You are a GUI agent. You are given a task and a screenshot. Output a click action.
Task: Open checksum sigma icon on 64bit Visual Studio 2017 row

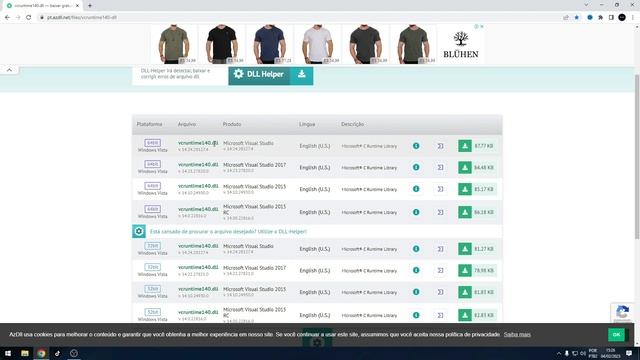click(x=440, y=167)
